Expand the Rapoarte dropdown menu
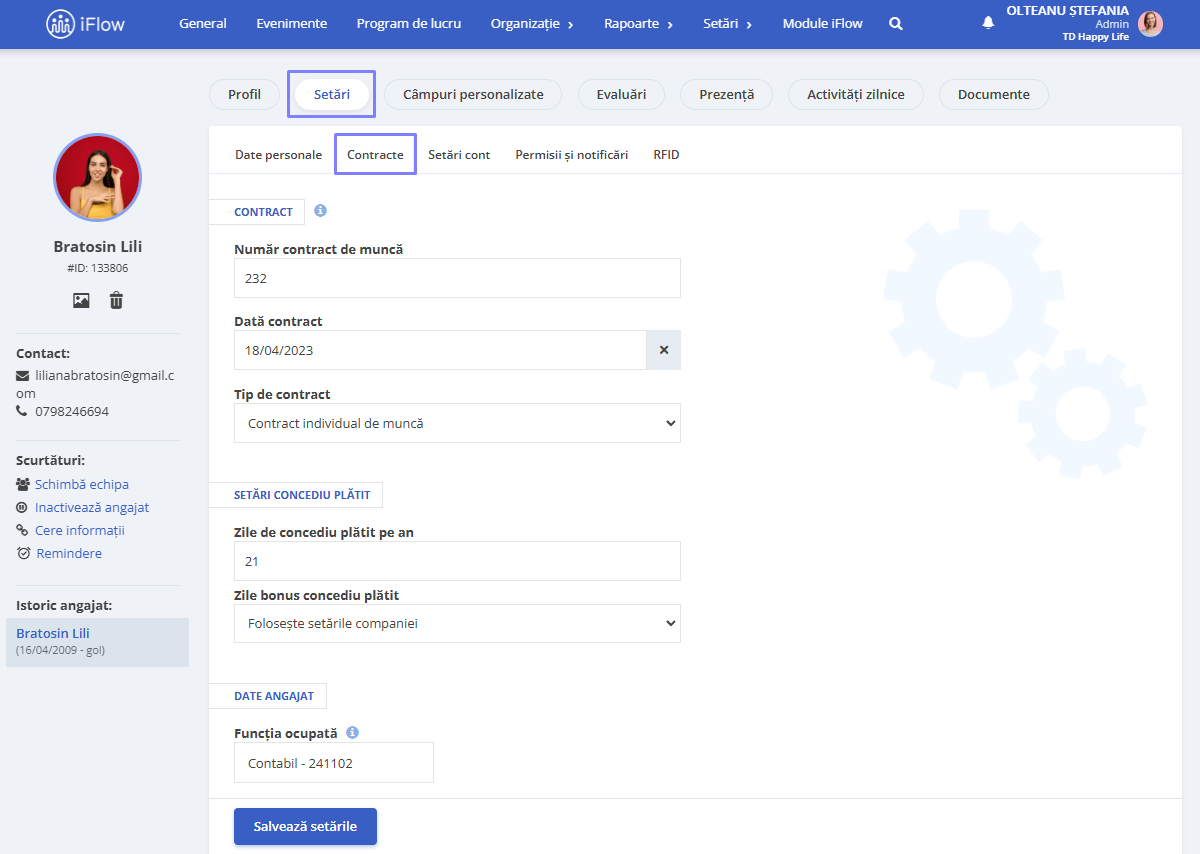 coord(639,23)
